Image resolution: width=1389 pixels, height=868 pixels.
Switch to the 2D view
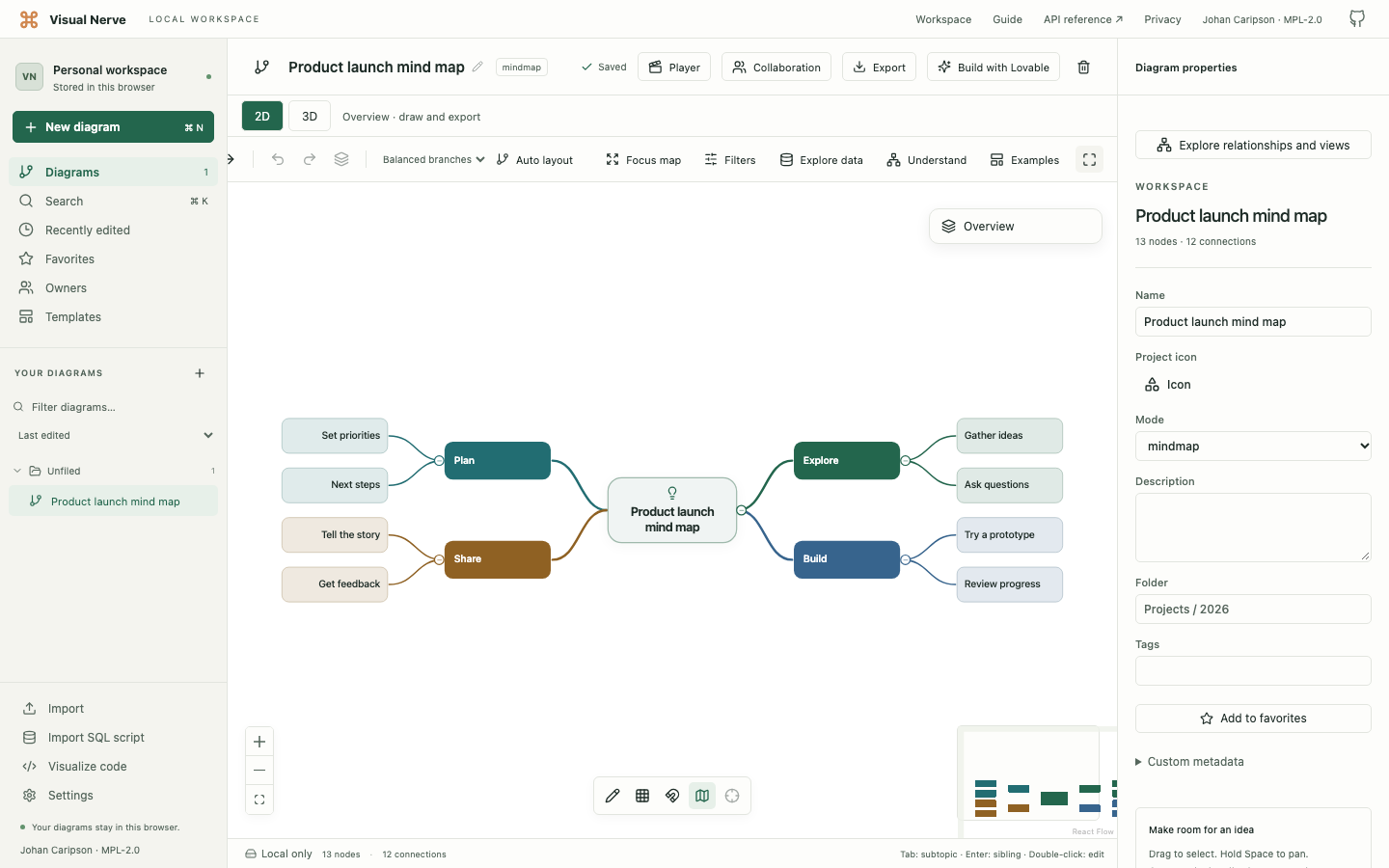click(x=262, y=116)
